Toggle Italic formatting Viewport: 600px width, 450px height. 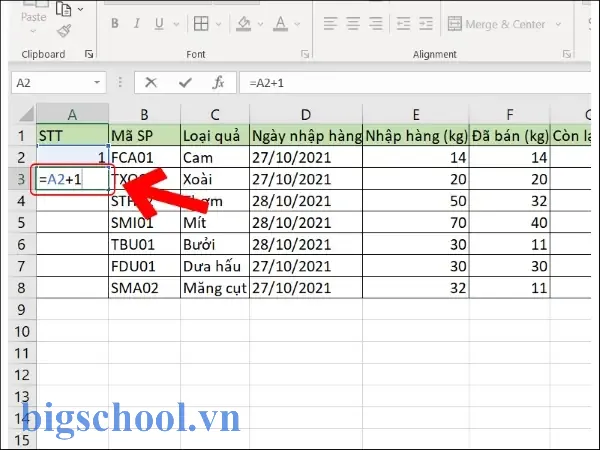137,24
